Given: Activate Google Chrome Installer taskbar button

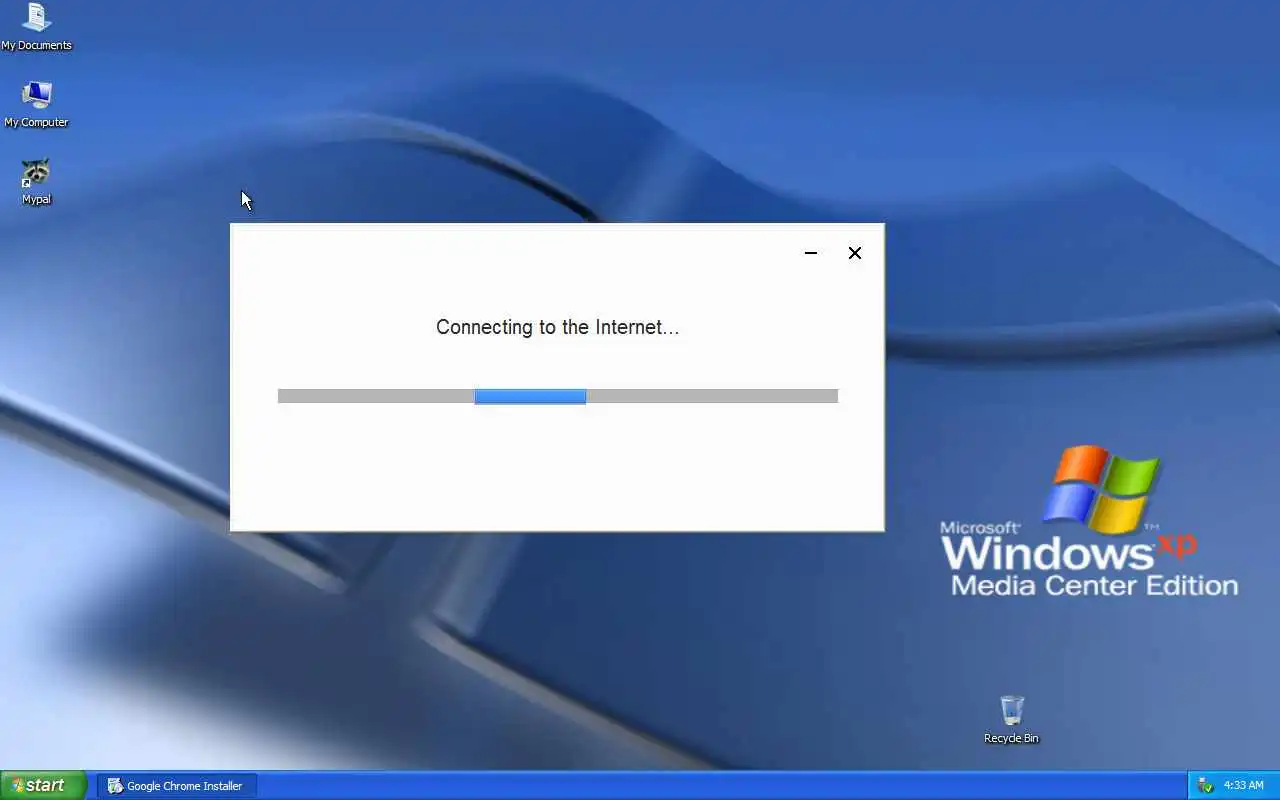Looking at the screenshot, I should point(176,786).
